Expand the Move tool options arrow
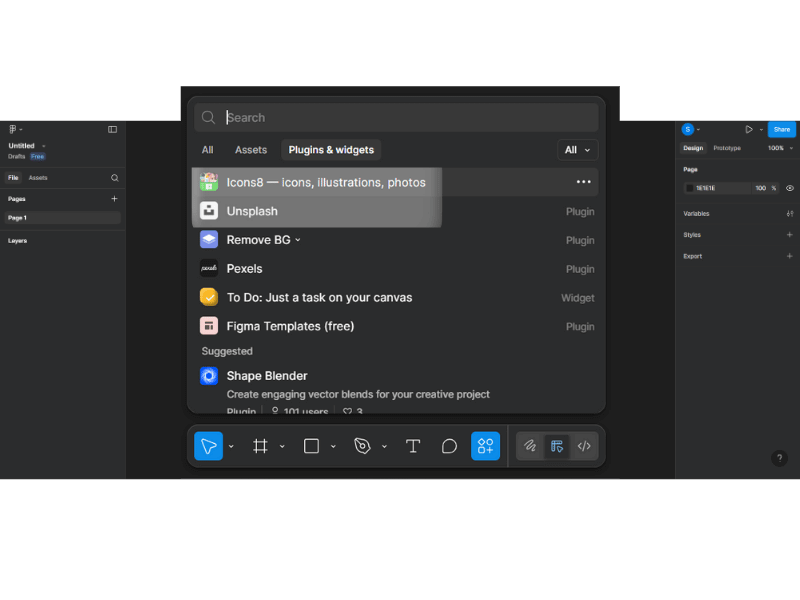Image resolution: width=800 pixels, height=600 pixels. coord(231,446)
